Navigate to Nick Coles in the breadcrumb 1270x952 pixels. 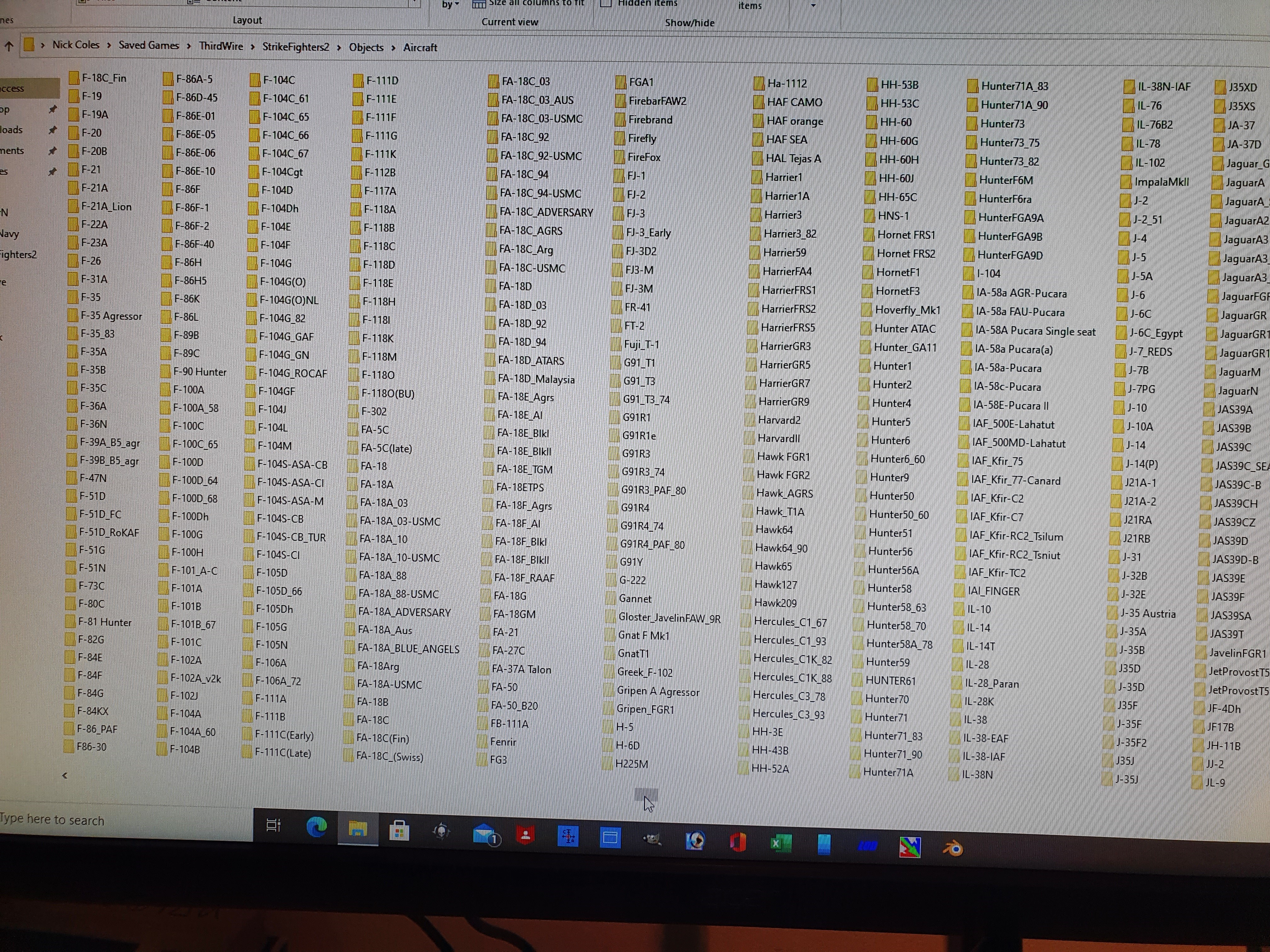(76, 45)
